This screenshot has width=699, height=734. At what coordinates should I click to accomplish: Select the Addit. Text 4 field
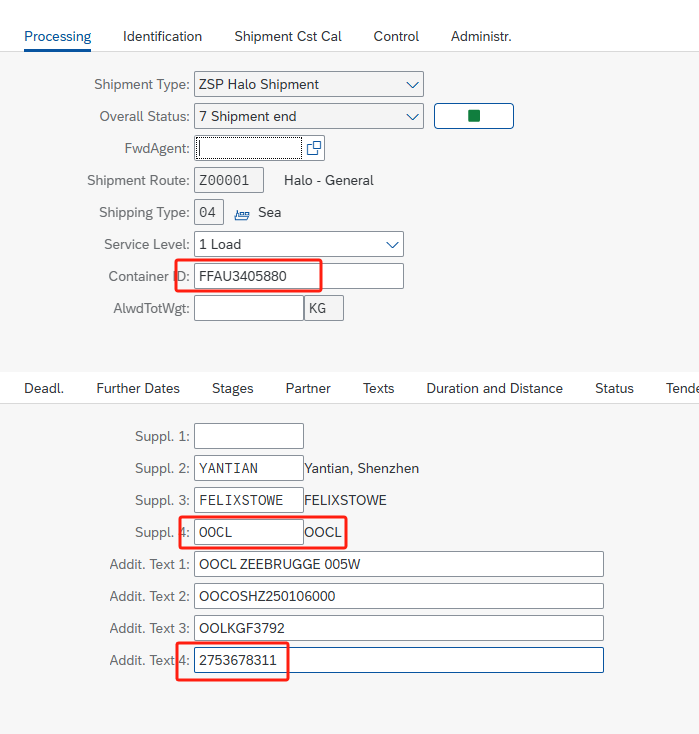pyautogui.click(x=399, y=660)
